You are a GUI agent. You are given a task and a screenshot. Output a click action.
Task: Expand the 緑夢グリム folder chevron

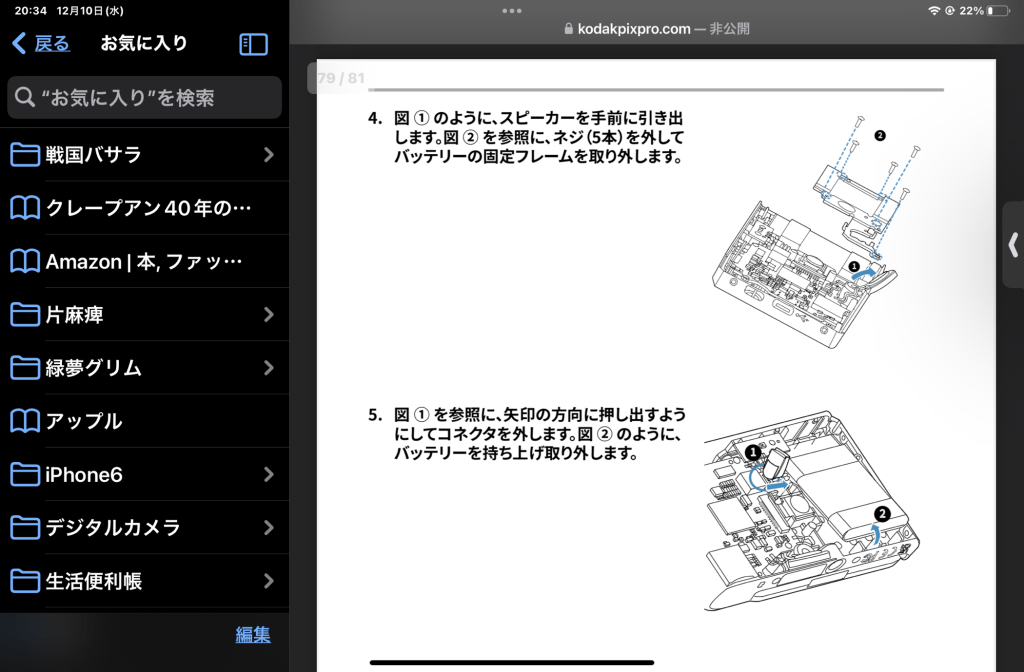tap(268, 368)
